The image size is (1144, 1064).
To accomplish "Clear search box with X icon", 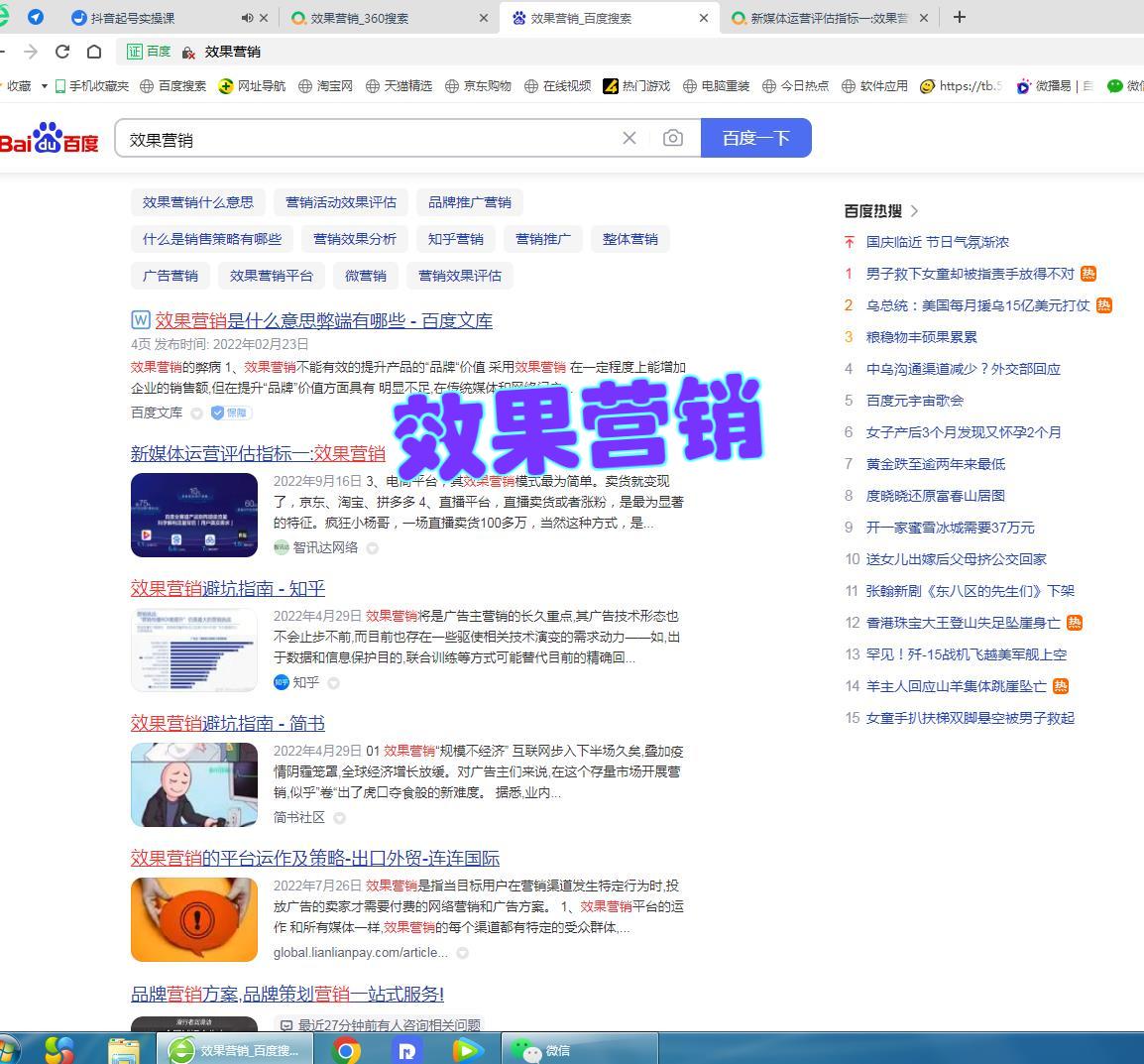I will tap(629, 138).
